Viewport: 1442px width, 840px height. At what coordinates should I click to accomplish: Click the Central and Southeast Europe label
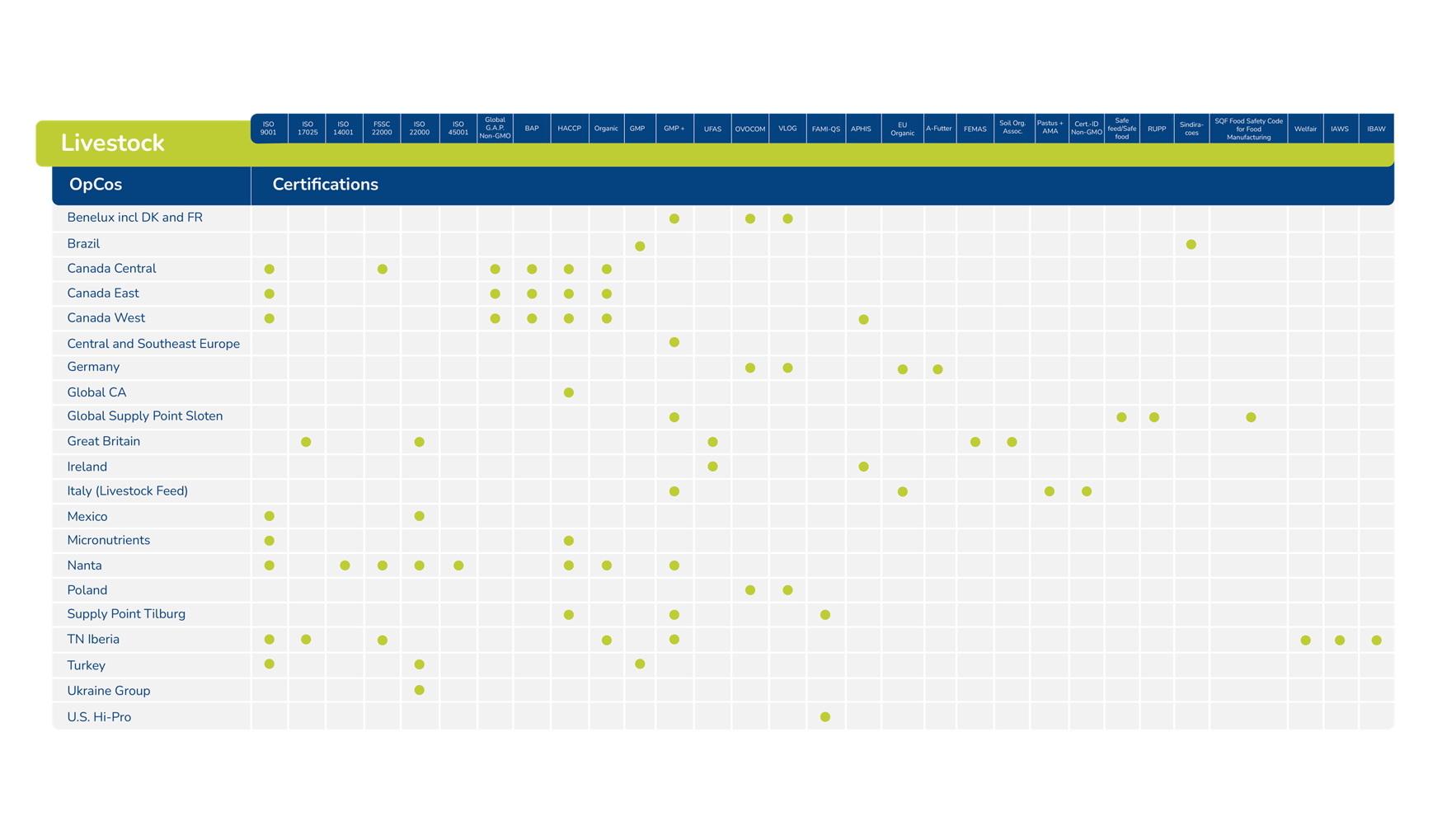point(153,344)
